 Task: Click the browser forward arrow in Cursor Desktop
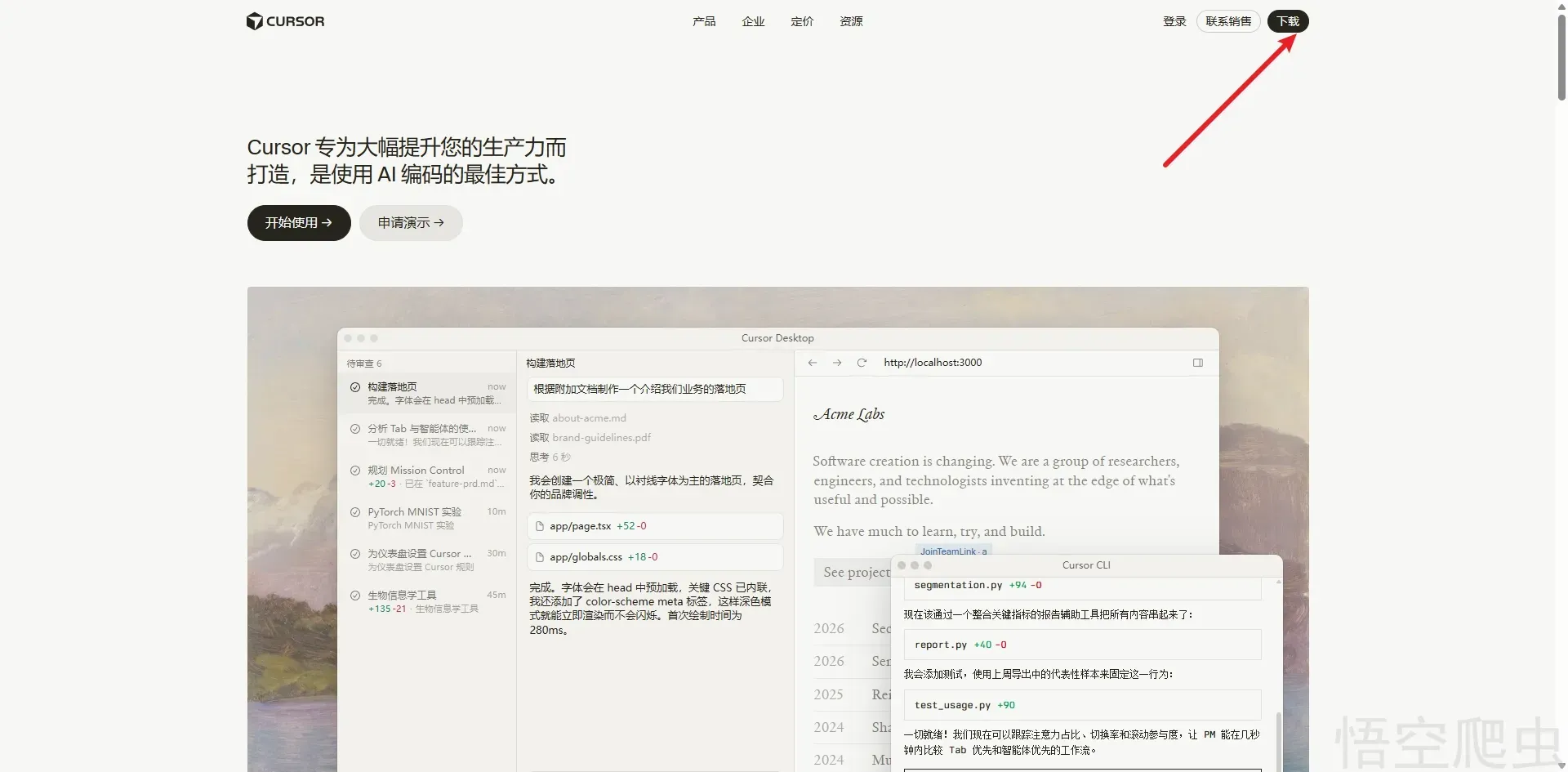837,363
